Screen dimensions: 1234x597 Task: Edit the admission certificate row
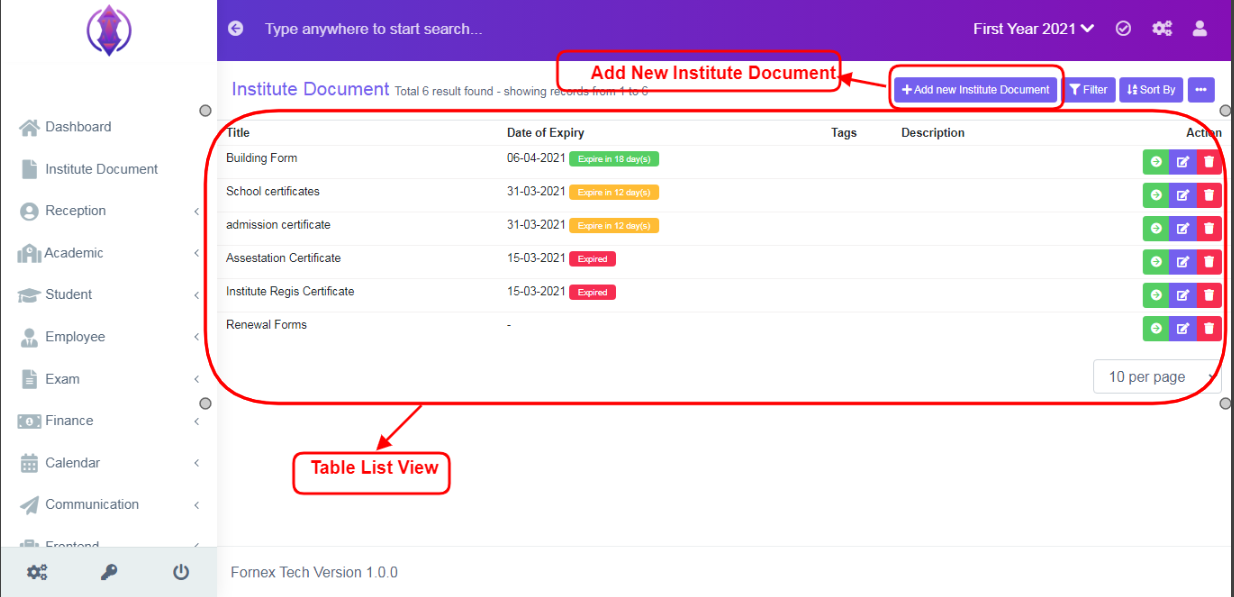(1183, 229)
